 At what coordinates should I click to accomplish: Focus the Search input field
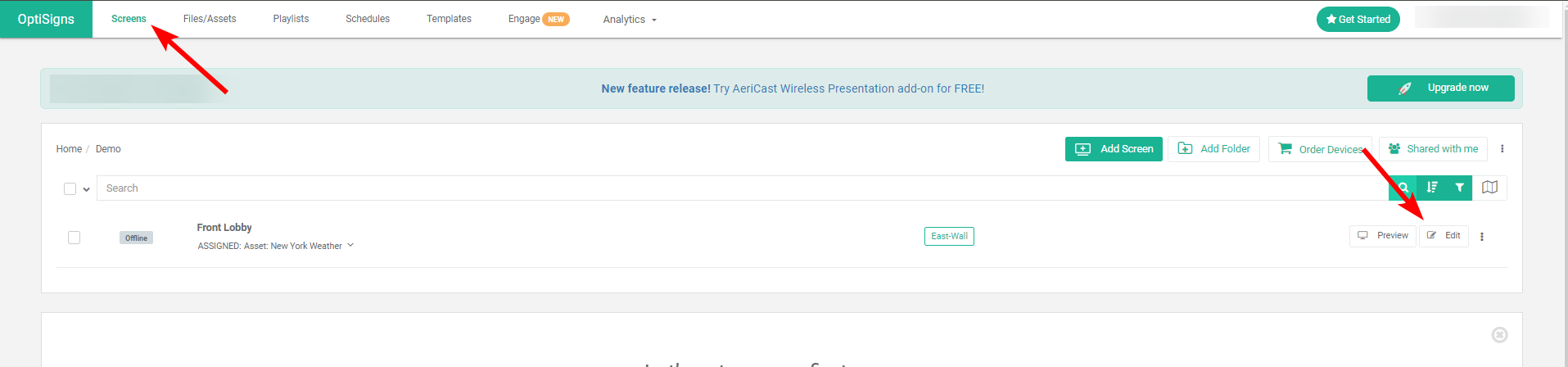737,188
